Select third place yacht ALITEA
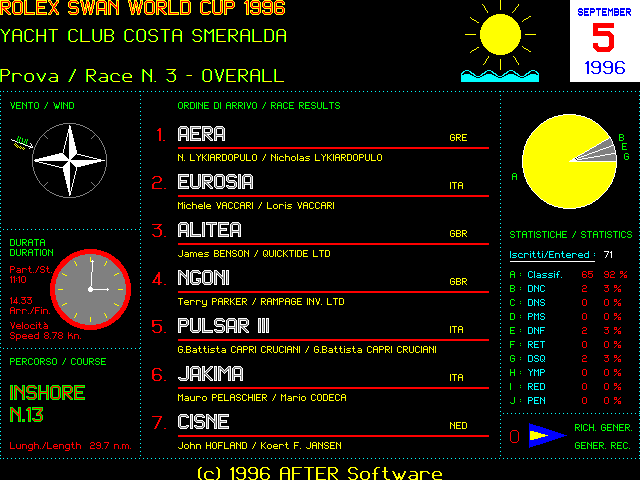640x480 pixels. [x=209, y=230]
